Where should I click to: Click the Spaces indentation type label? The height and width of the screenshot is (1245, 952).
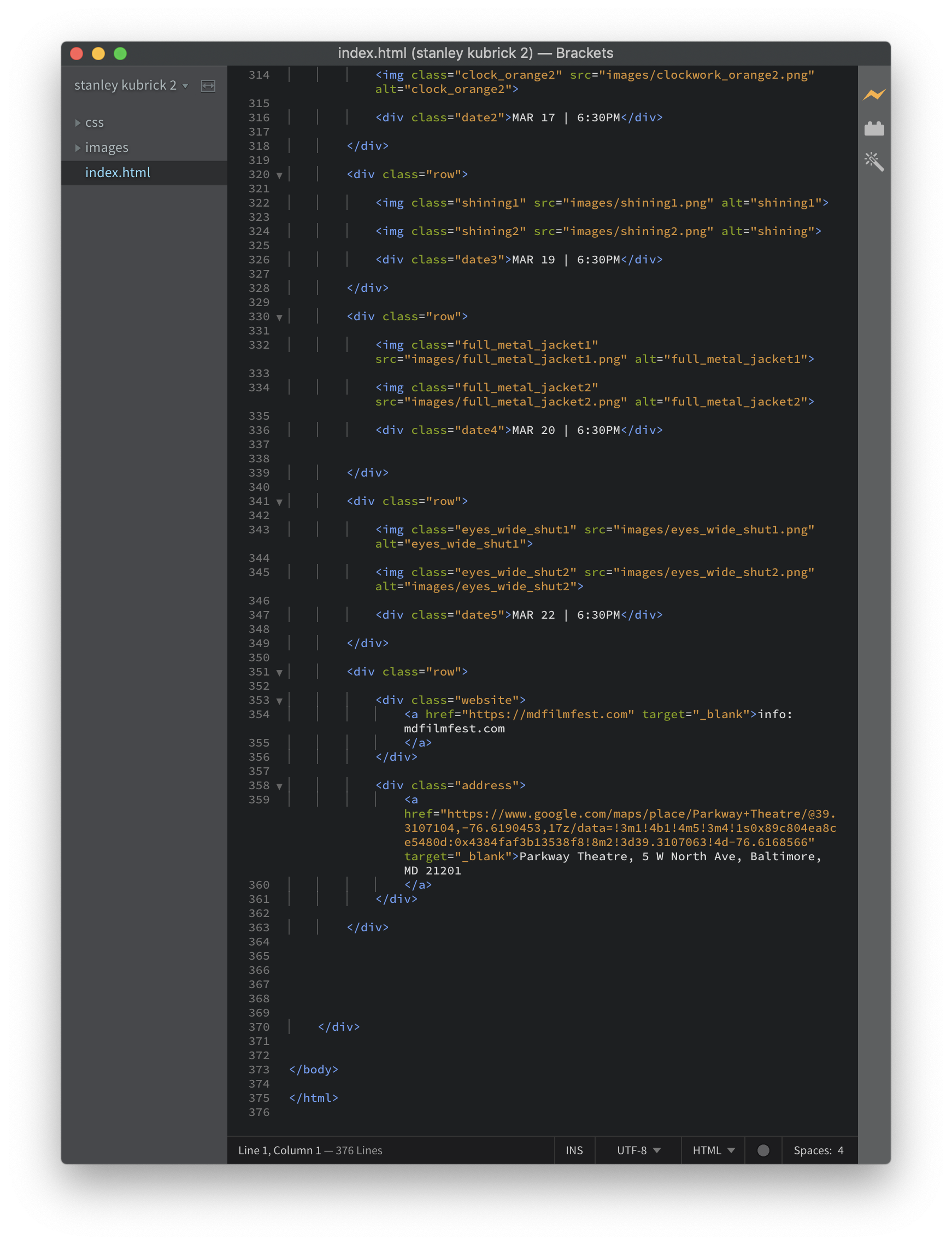point(812,1150)
